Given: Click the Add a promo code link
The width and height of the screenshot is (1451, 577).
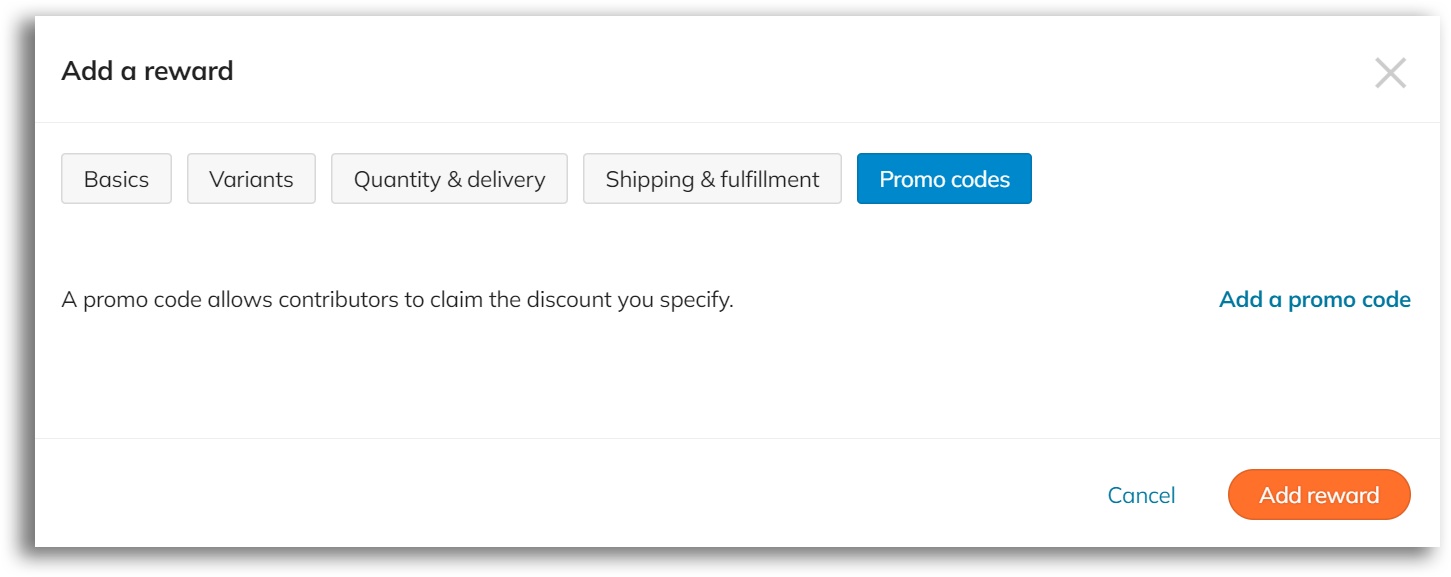Looking at the screenshot, I should pos(1314,300).
